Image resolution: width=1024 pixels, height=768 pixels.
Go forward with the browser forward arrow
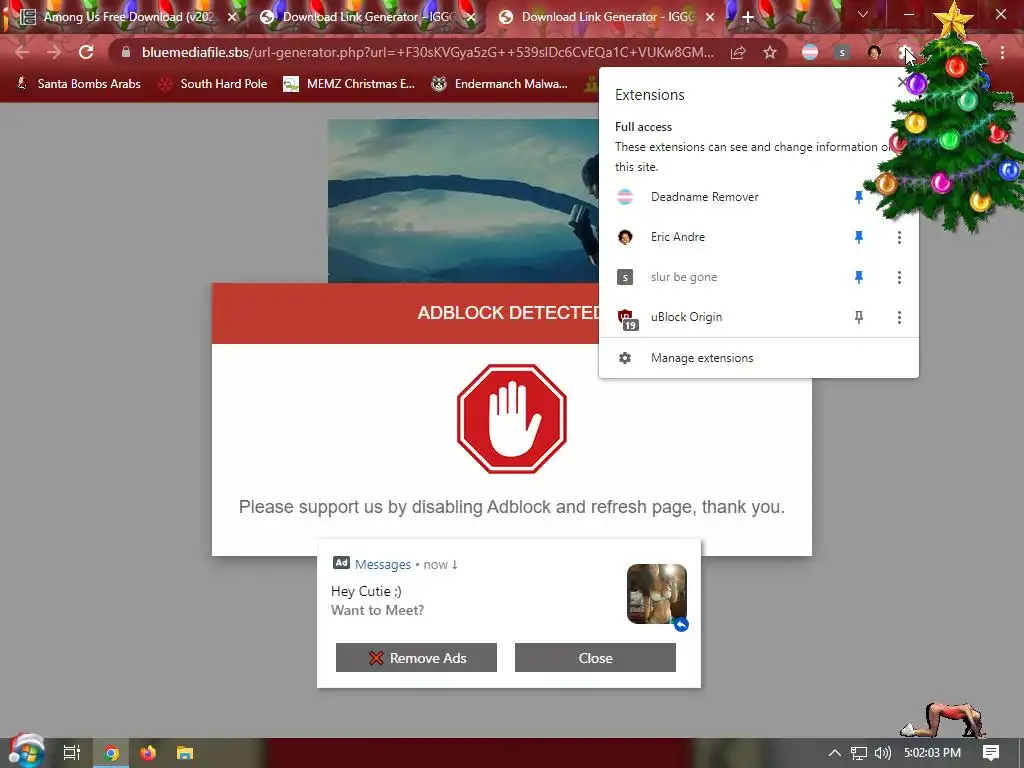pos(54,52)
